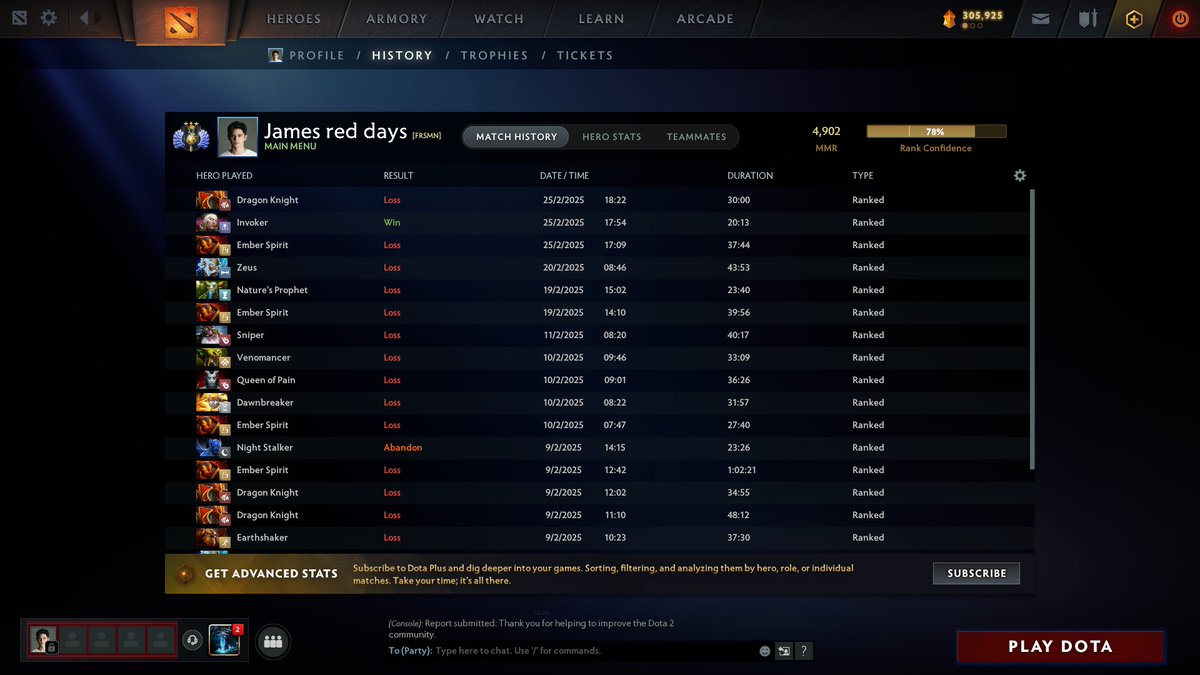
Task: Click the Dota Plus icon on the Advanced Stats banner
Action: [x=185, y=574]
